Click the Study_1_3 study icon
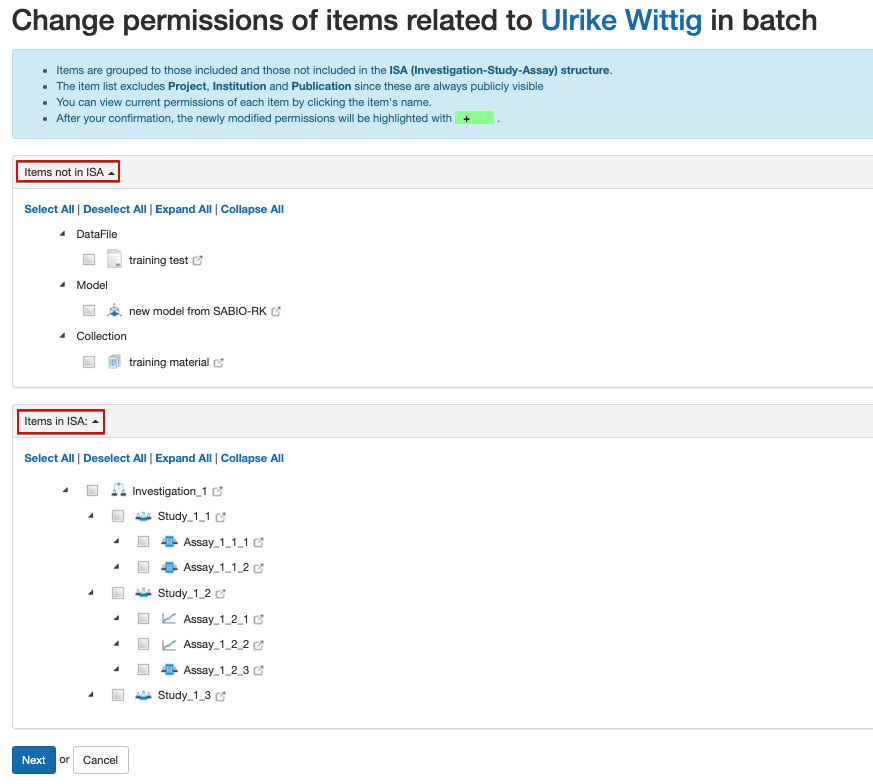873x784 pixels. (143, 695)
